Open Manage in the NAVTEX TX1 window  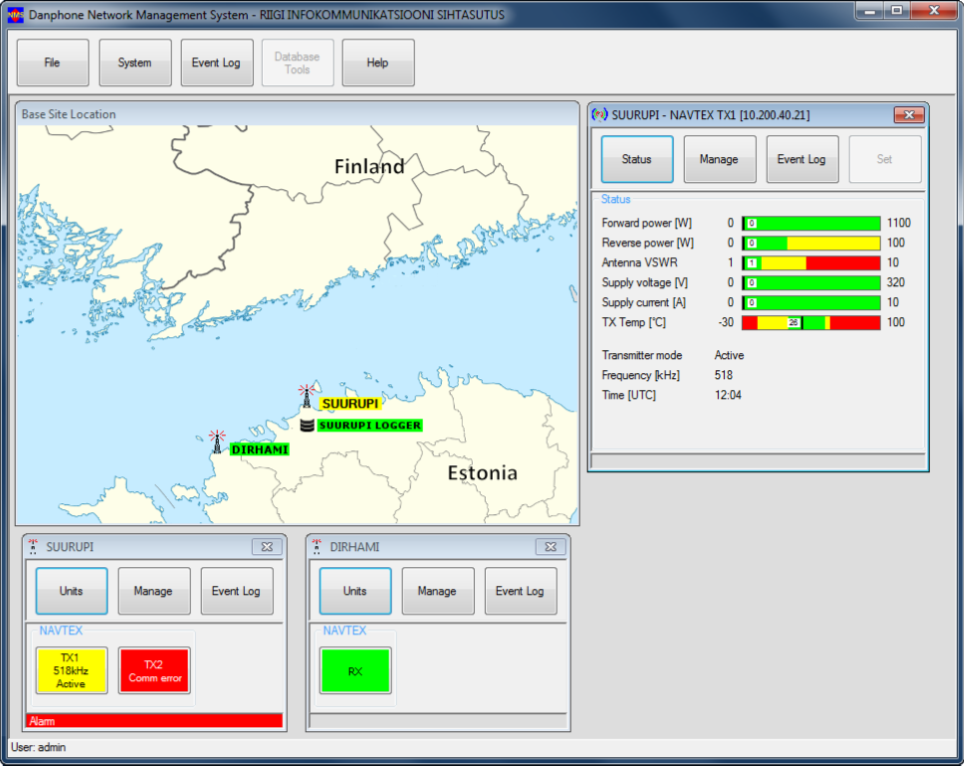[719, 159]
